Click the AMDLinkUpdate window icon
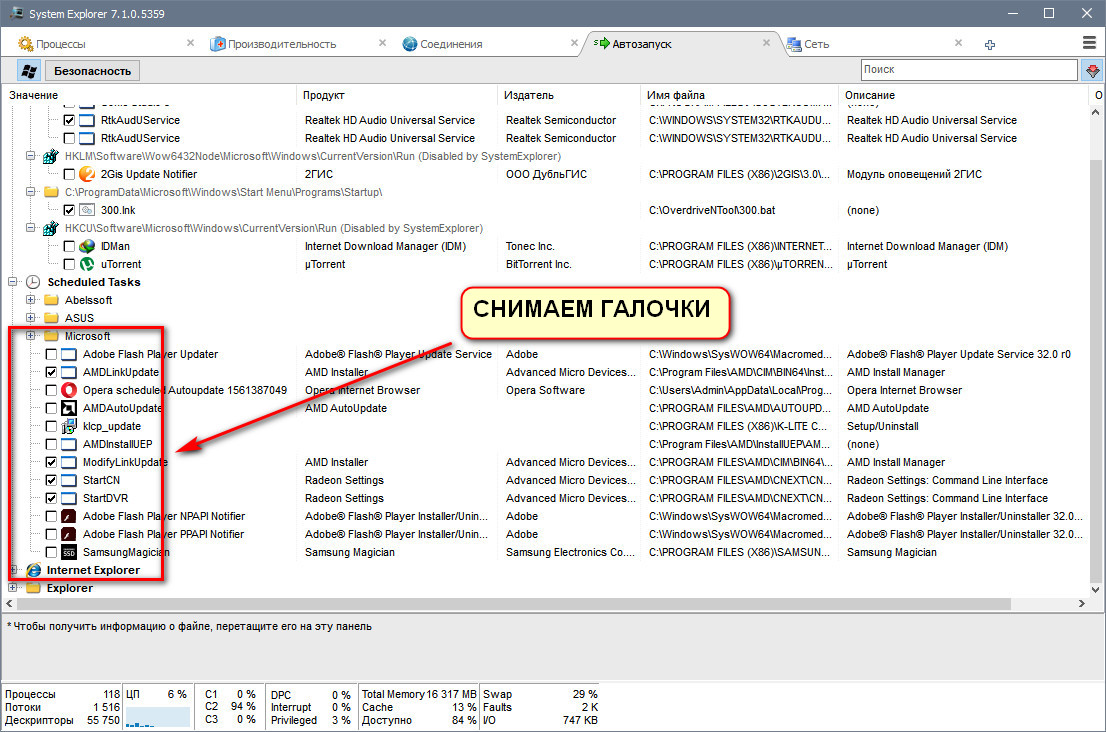 tap(68, 372)
